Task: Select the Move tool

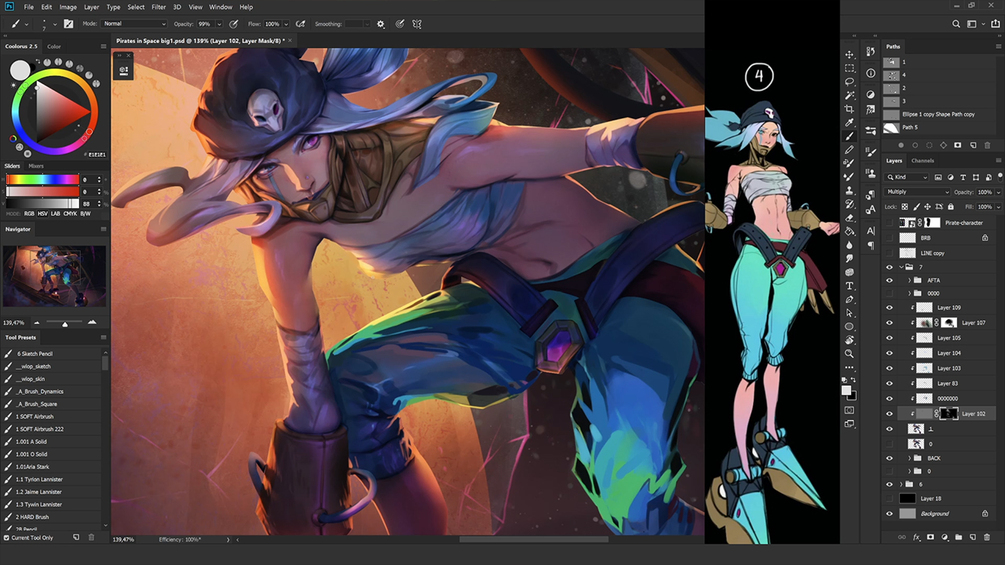Action: click(x=849, y=54)
